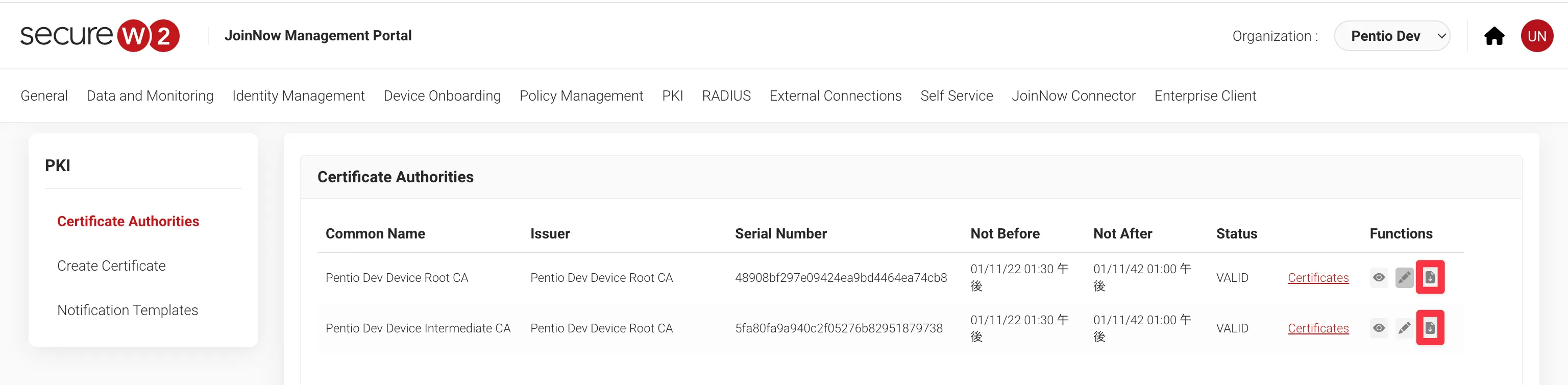Click the home icon in header
Image resolution: width=1568 pixels, height=385 pixels.
pyautogui.click(x=1494, y=36)
